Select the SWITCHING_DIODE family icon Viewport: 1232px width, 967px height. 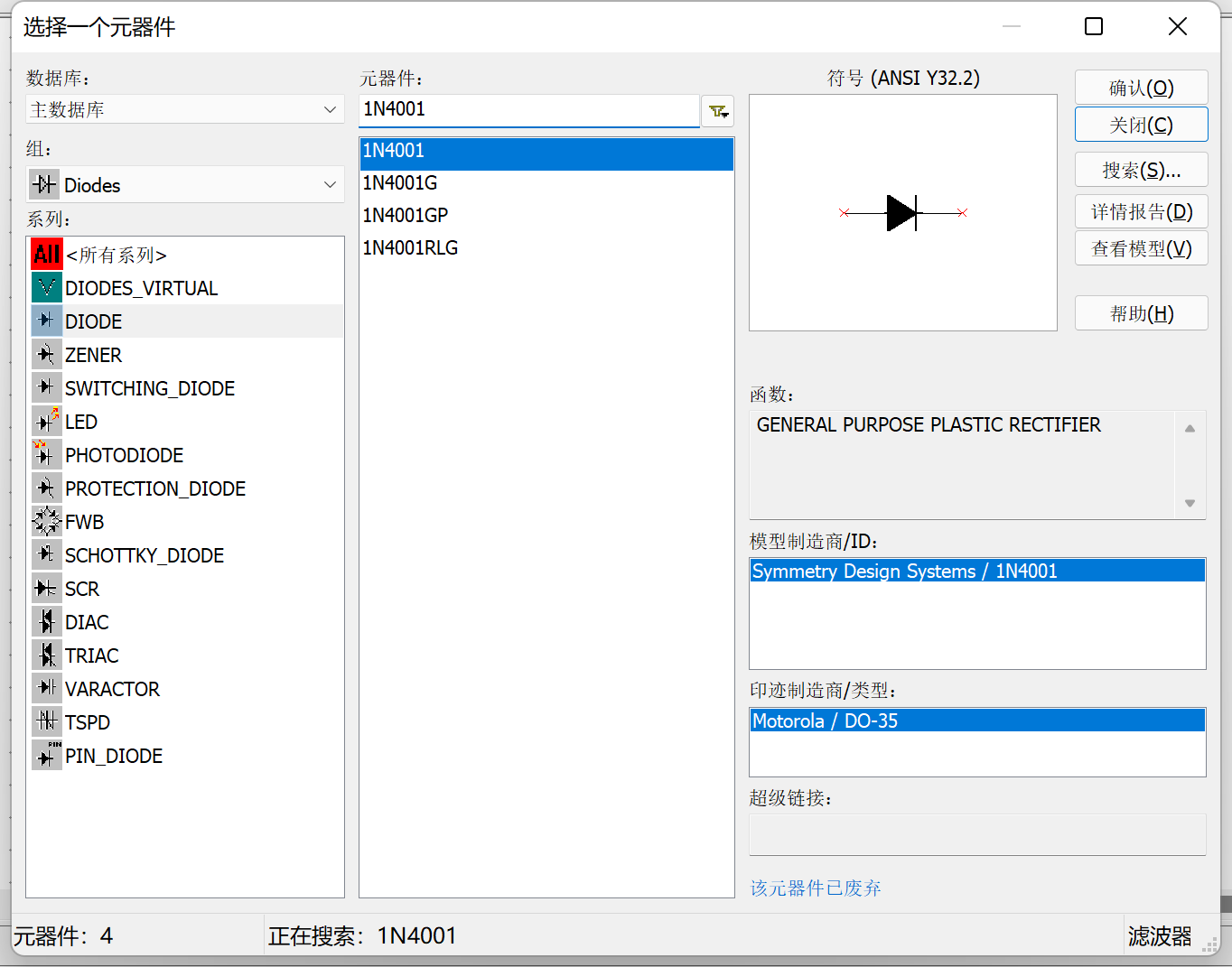(x=47, y=388)
